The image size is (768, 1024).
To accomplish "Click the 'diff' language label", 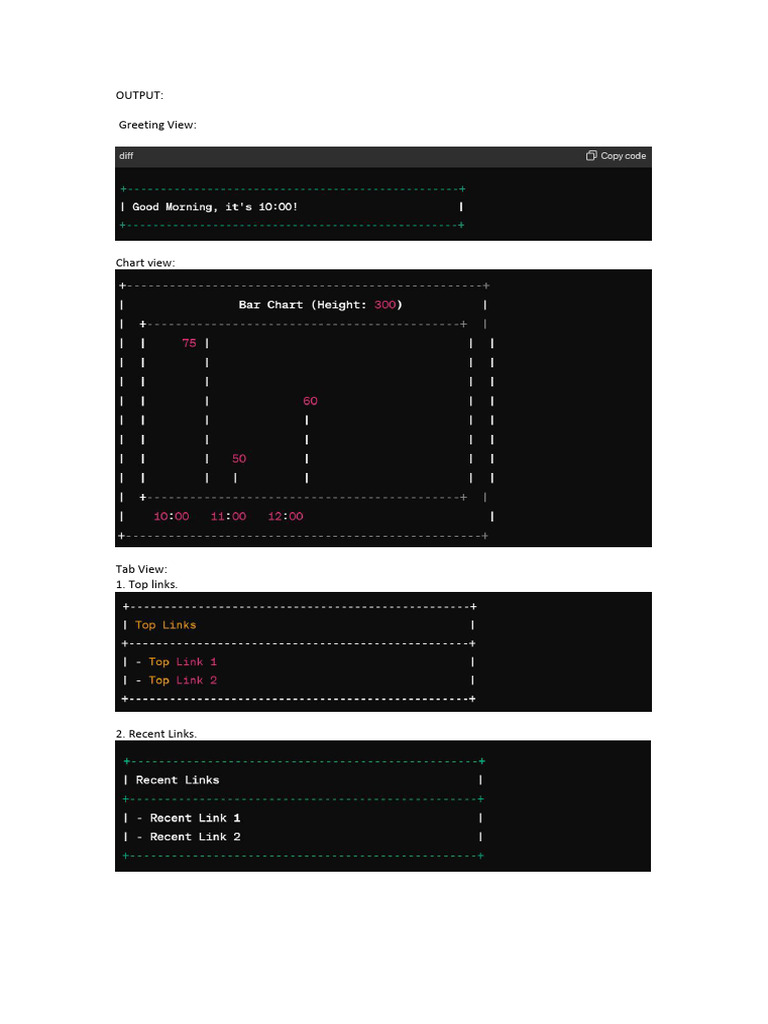I will [126, 156].
